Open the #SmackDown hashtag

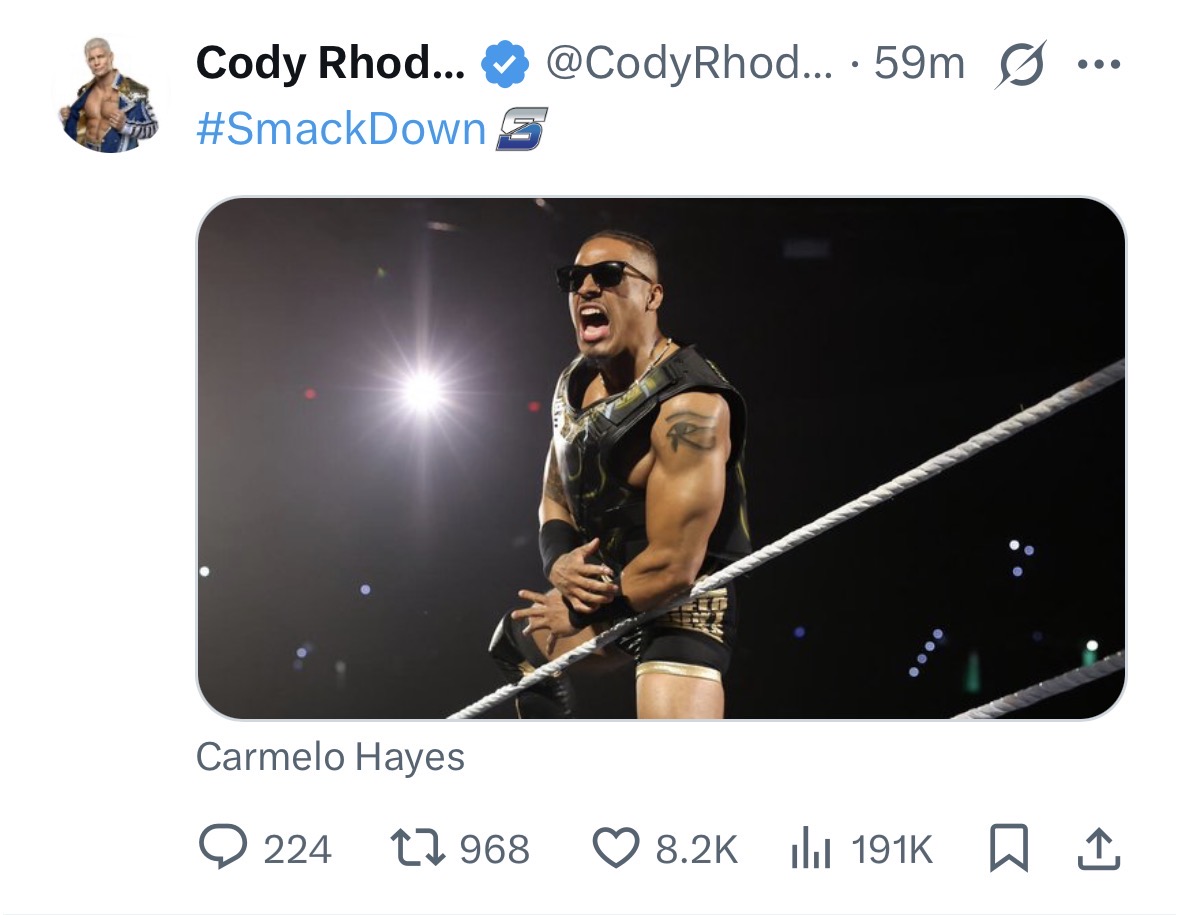tap(341, 129)
